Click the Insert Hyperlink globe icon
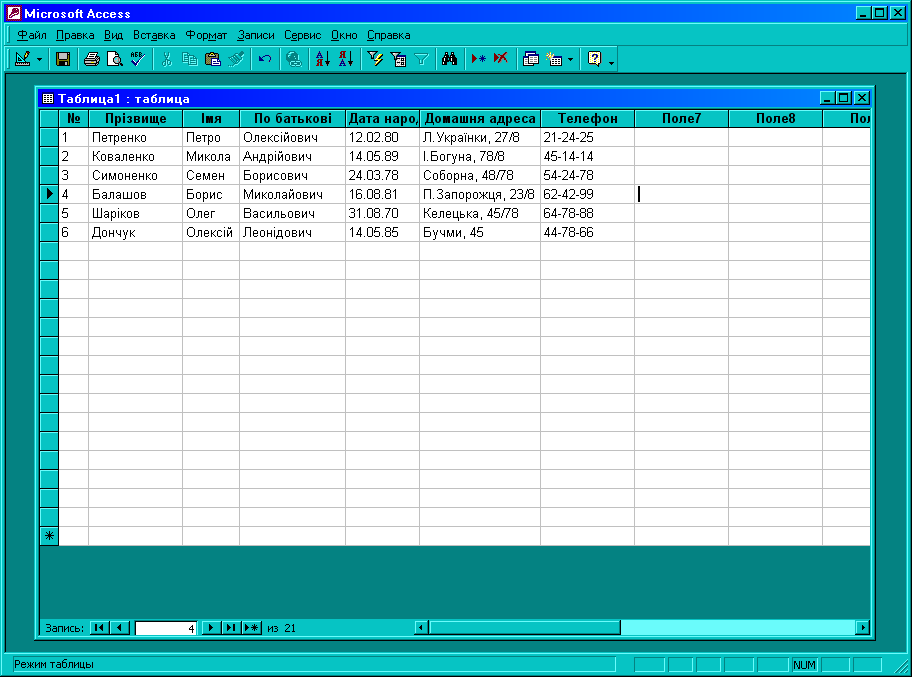The width and height of the screenshot is (912, 677). 294,59
